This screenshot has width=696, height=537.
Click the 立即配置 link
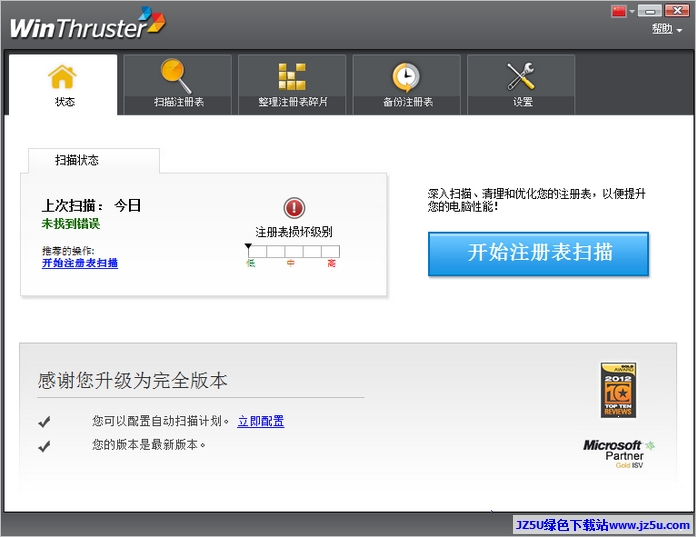[x=261, y=421]
